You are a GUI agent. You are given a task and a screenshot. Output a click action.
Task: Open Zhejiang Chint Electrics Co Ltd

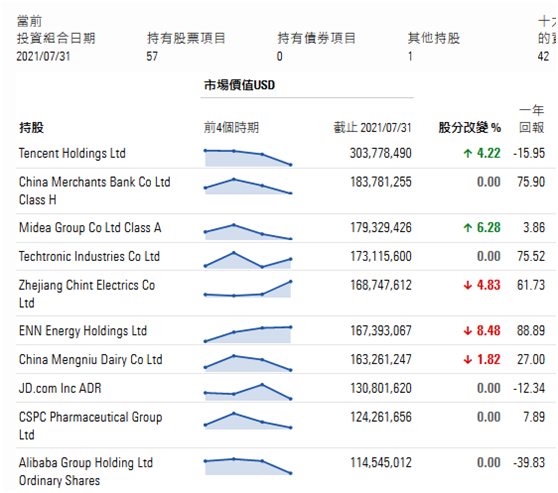click(87, 294)
